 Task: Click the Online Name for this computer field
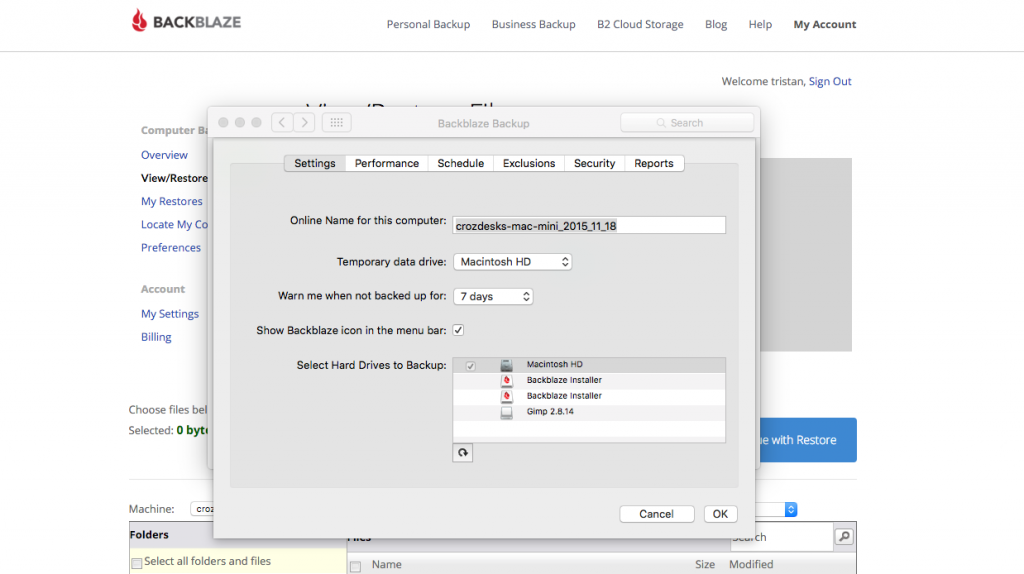click(589, 225)
